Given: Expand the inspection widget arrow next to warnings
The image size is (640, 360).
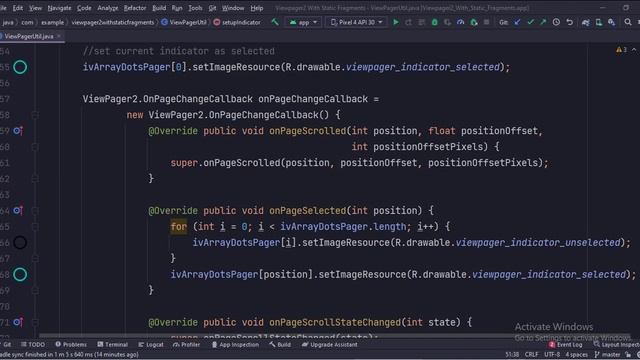Looking at the screenshot, I should click(634, 50).
